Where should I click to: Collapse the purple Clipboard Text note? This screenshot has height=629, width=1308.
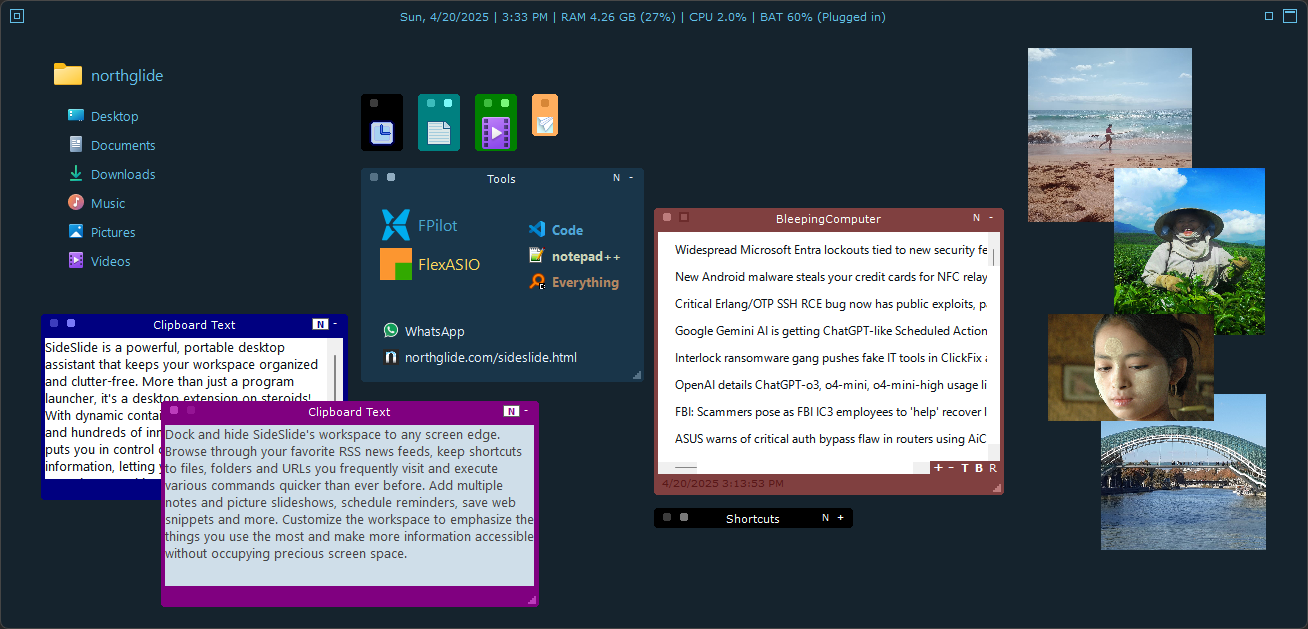click(526, 411)
